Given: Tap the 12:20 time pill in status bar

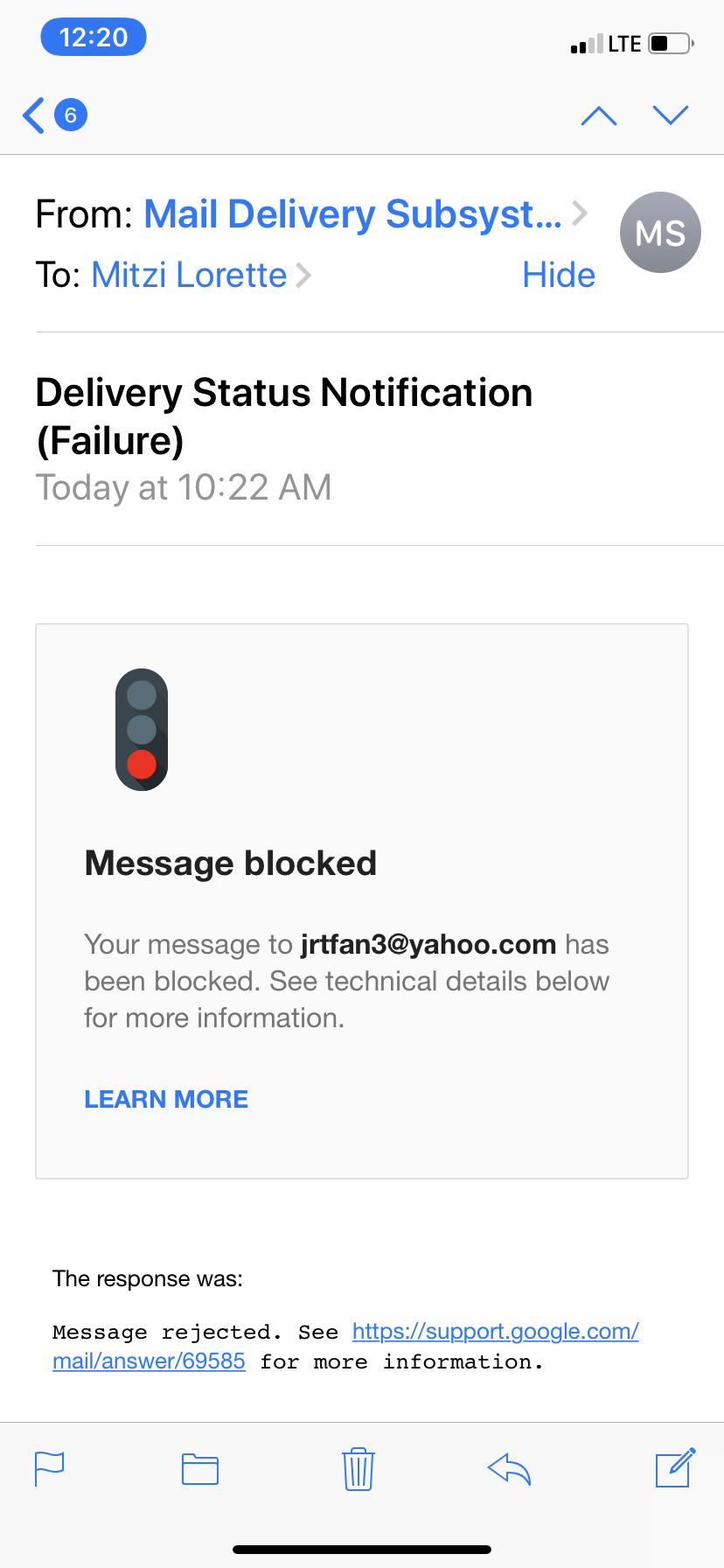Looking at the screenshot, I should point(94,38).
